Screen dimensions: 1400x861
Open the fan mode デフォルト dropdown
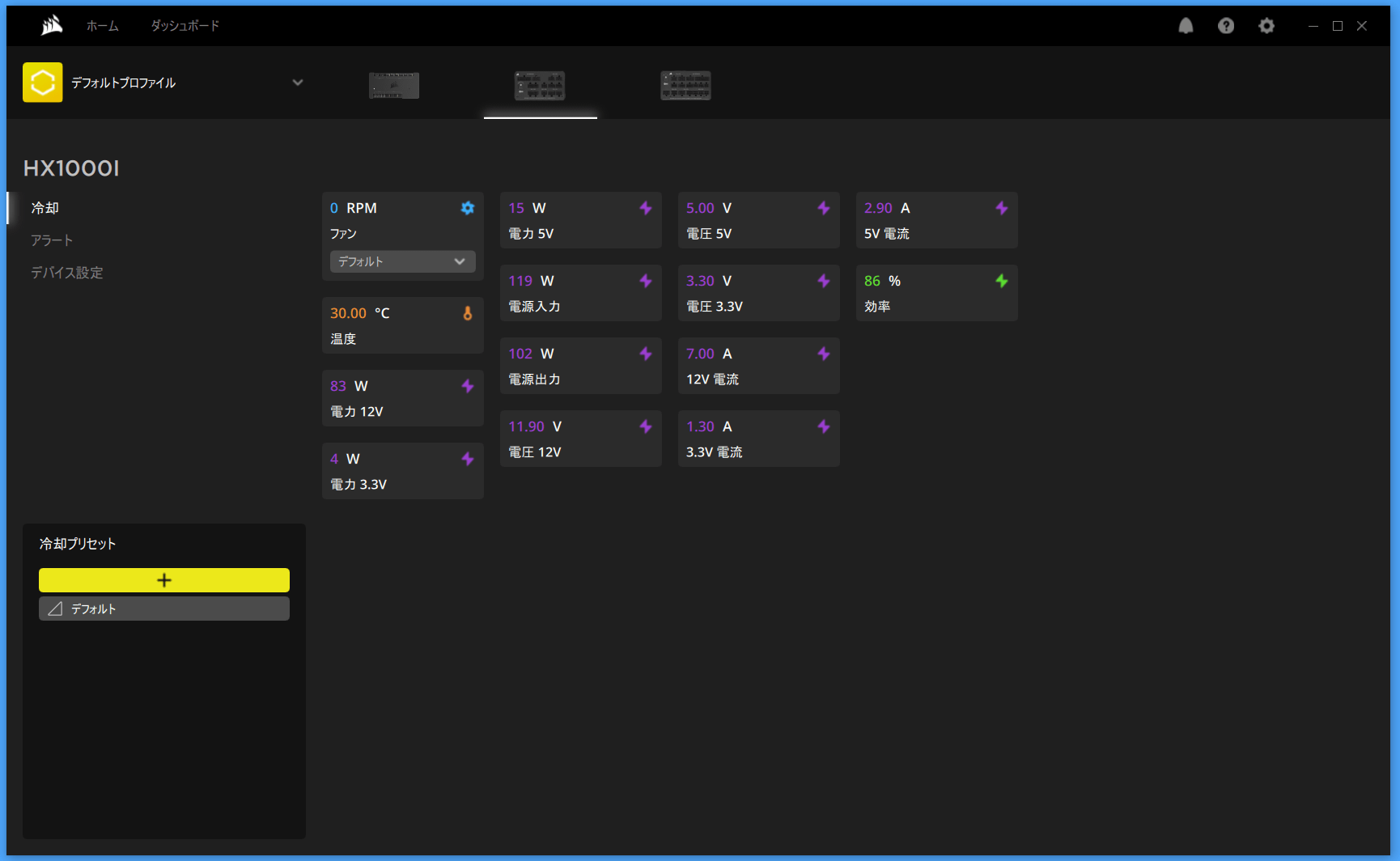click(403, 261)
